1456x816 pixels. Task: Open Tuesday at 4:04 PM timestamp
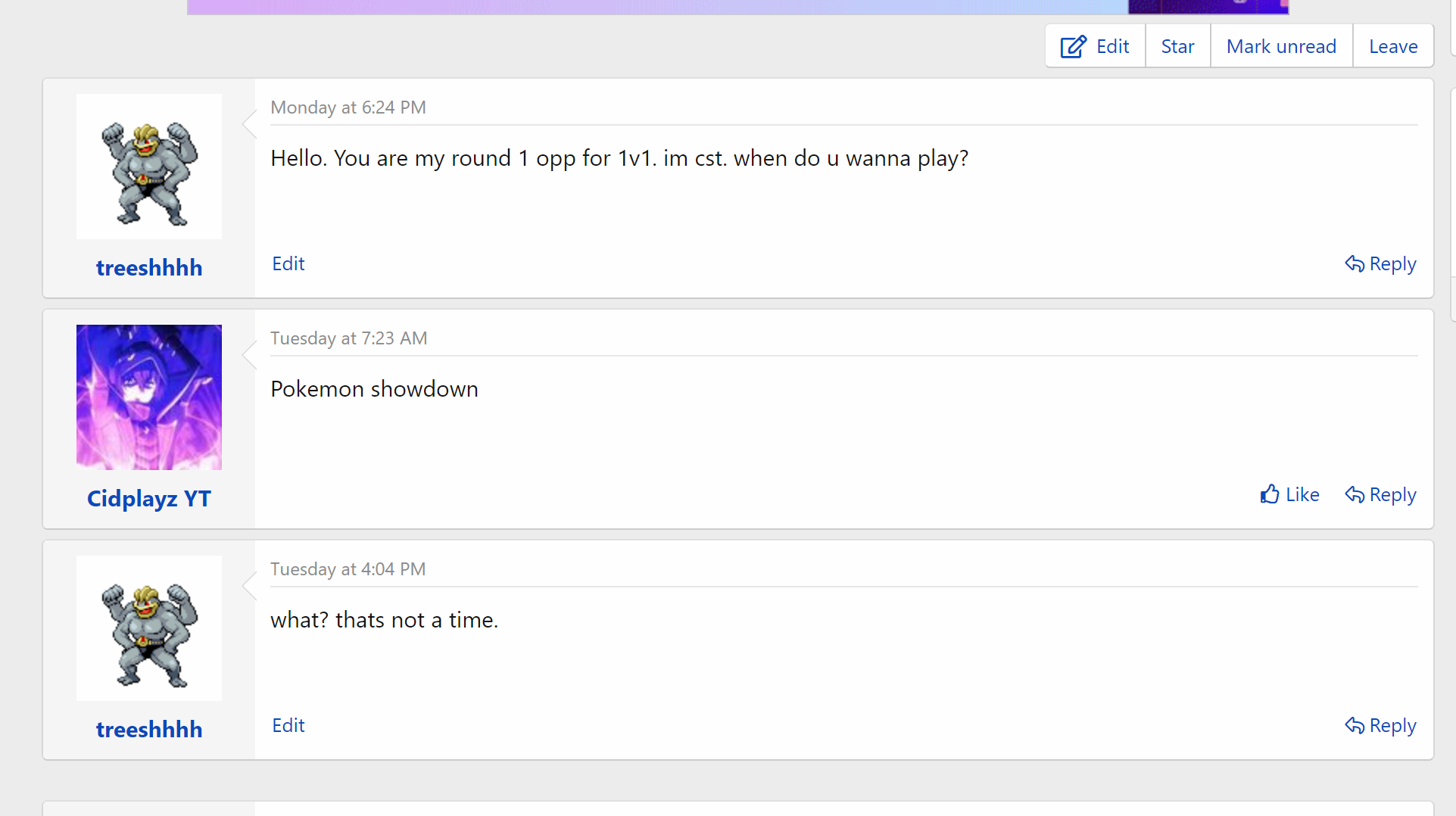(348, 569)
